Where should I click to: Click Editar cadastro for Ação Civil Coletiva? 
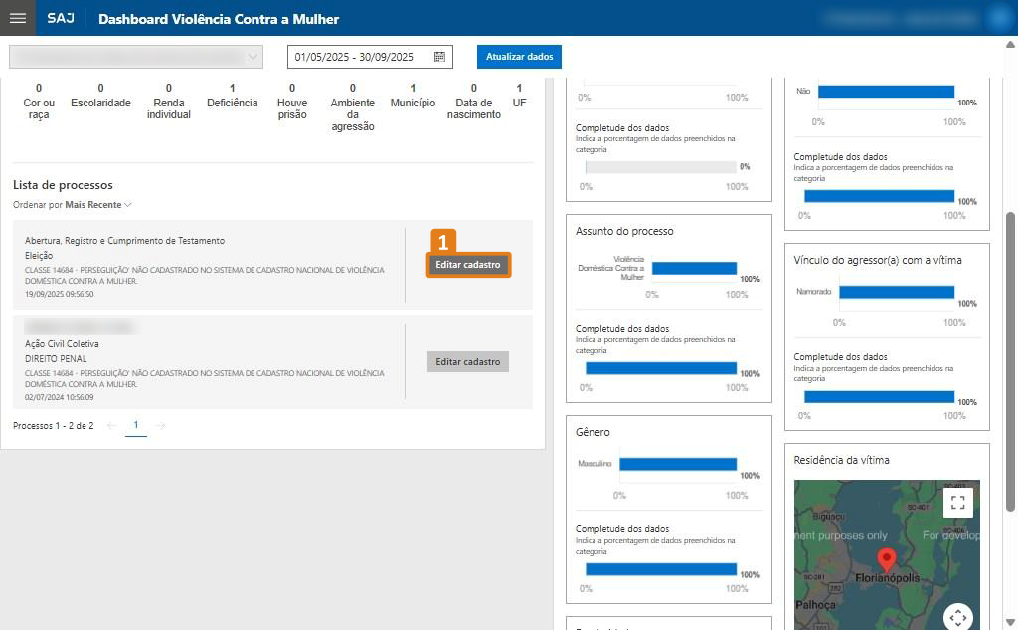click(468, 362)
